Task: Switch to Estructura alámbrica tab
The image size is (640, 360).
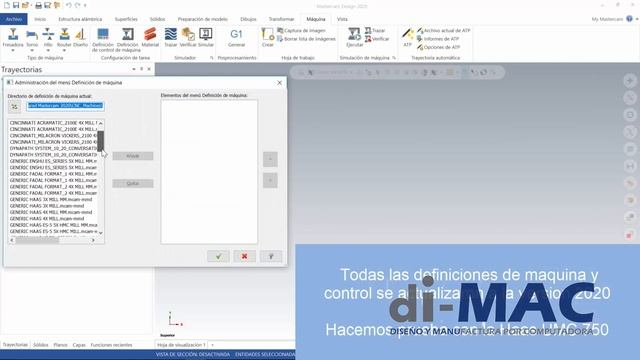Action: pos(80,19)
